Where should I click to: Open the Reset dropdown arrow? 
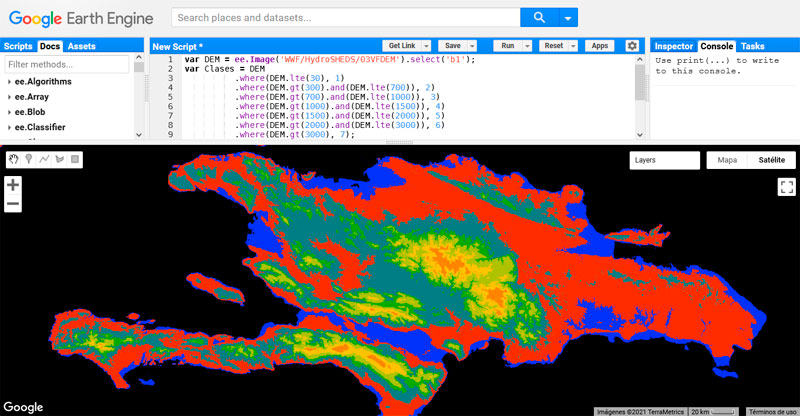tap(573, 46)
